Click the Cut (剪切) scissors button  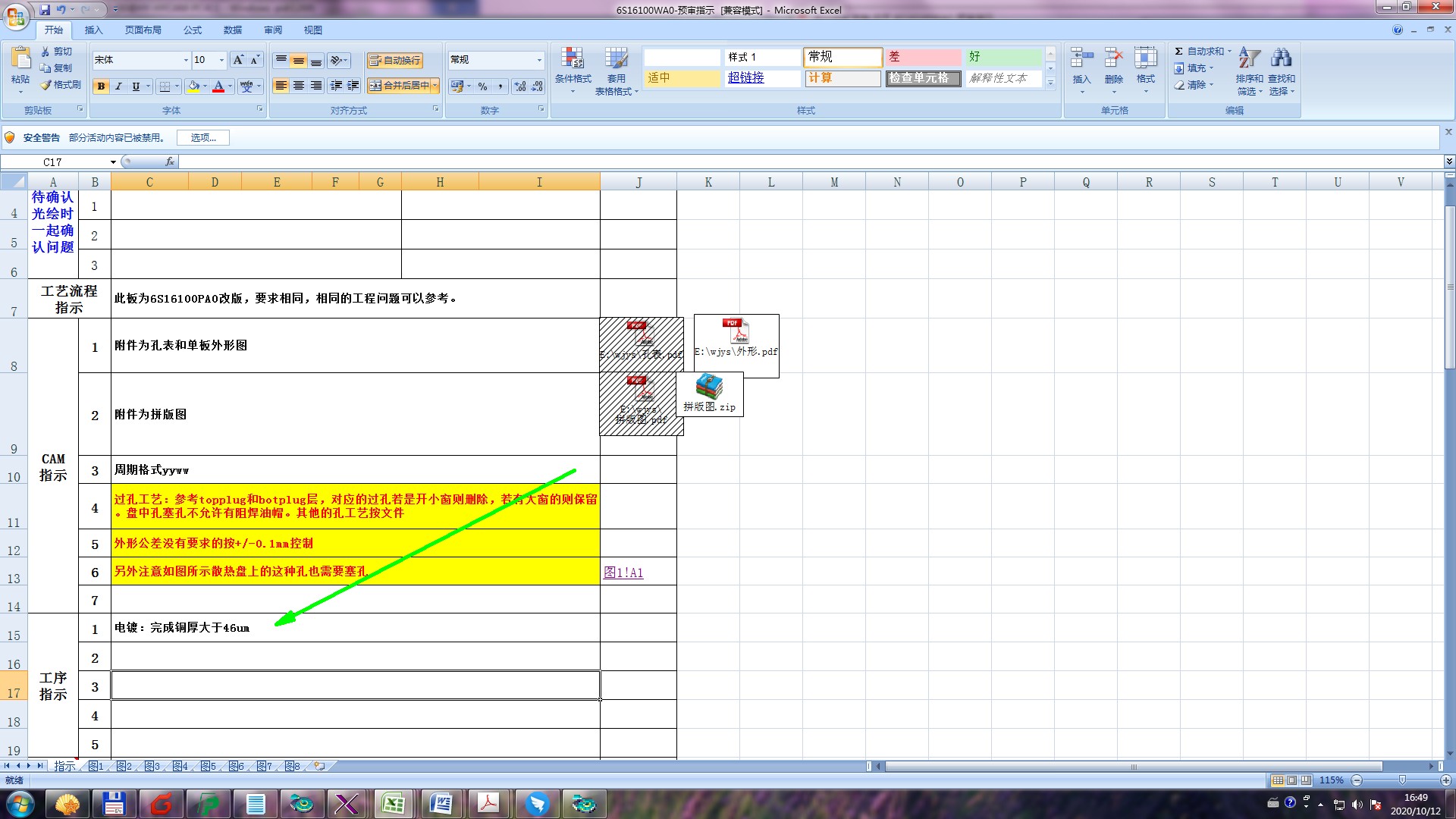tap(57, 52)
